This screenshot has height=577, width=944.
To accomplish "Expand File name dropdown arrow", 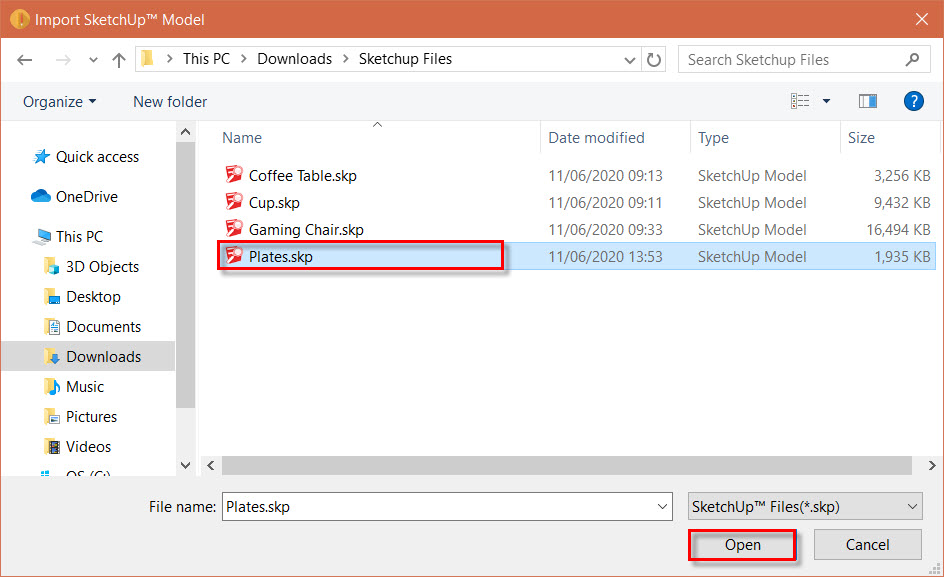I will pyautogui.click(x=662, y=507).
